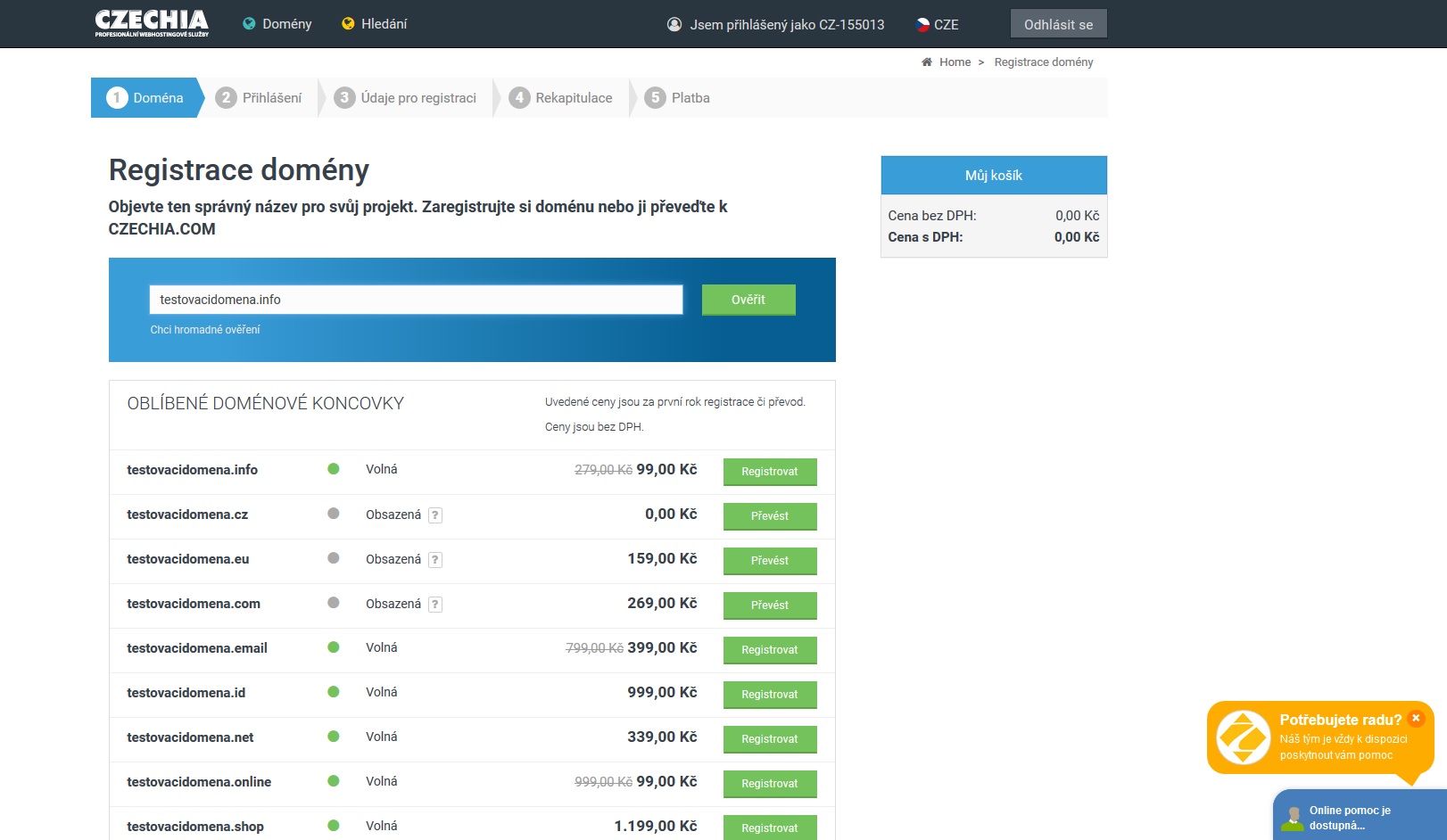Go to step 2 Přihlášení
This screenshot has width=1447, height=840.
tap(260, 98)
